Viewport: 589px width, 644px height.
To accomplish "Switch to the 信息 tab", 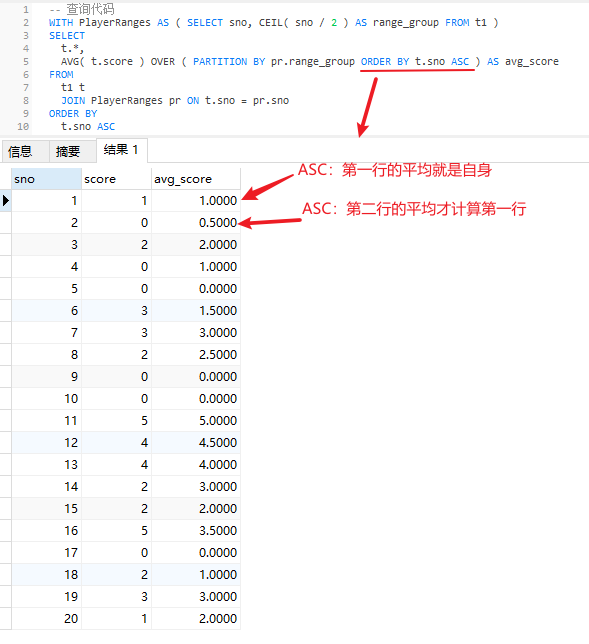I will pos(25,152).
